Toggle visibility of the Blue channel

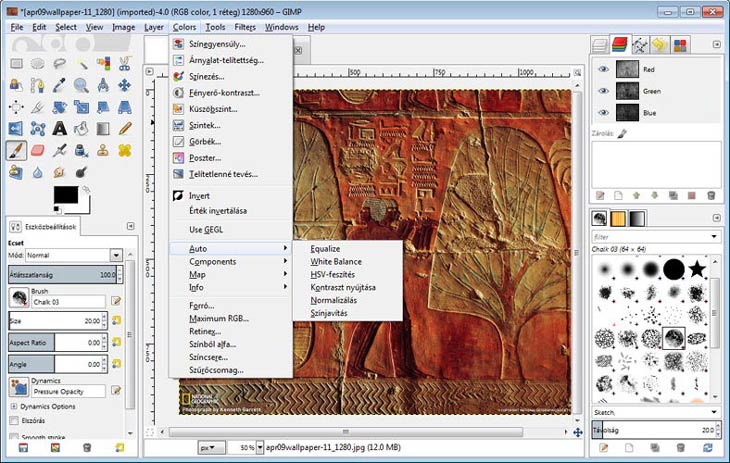[x=602, y=113]
